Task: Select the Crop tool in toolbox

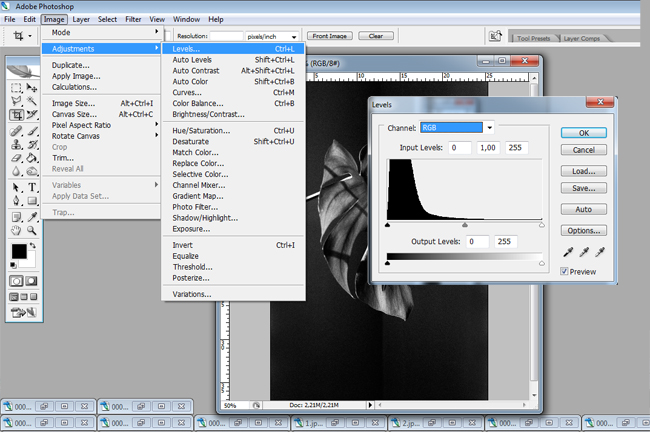Action: [x=18, y=115]
